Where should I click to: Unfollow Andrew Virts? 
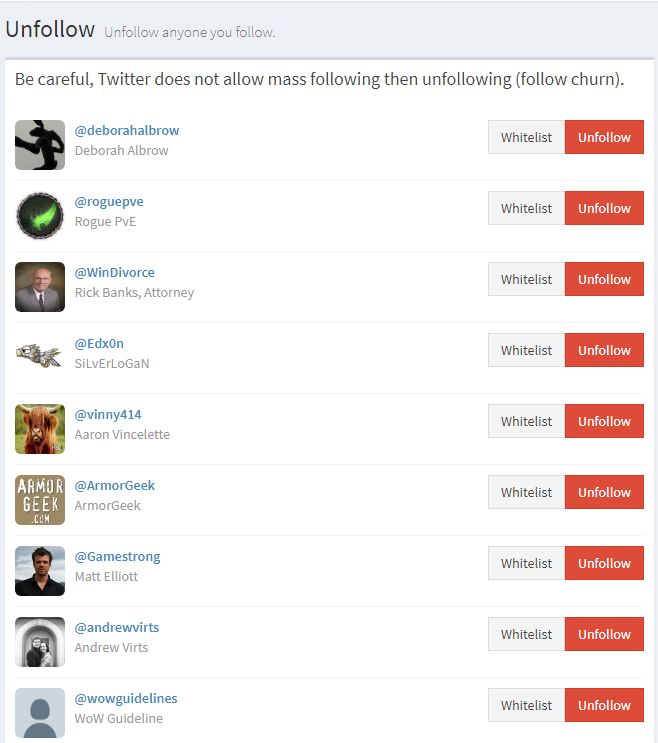pyautogui.click(x=604, y=634)
